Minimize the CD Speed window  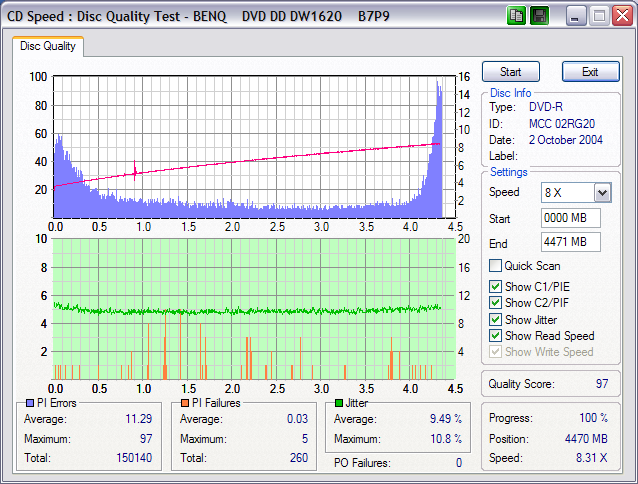575,16
